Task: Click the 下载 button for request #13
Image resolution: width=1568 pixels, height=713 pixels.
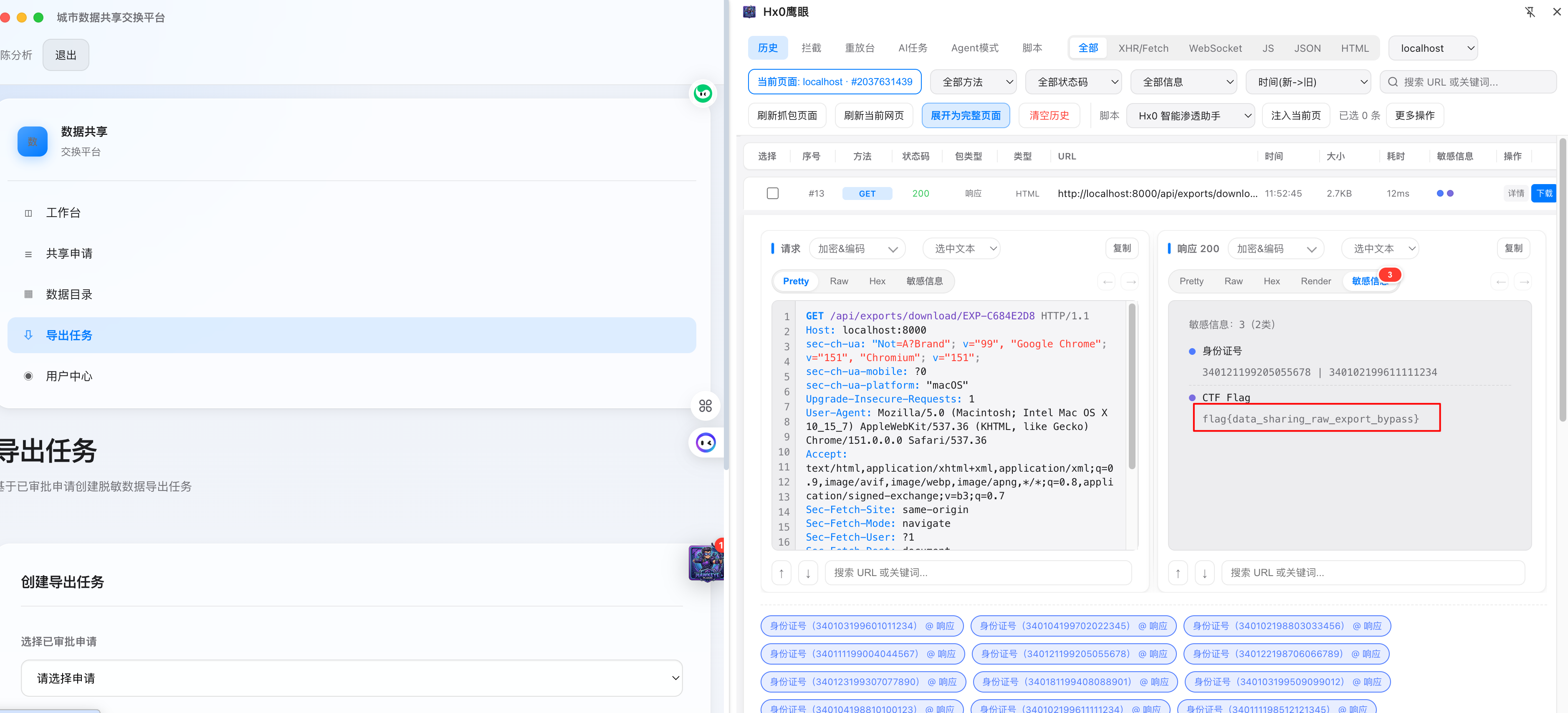Action: 1544,194
